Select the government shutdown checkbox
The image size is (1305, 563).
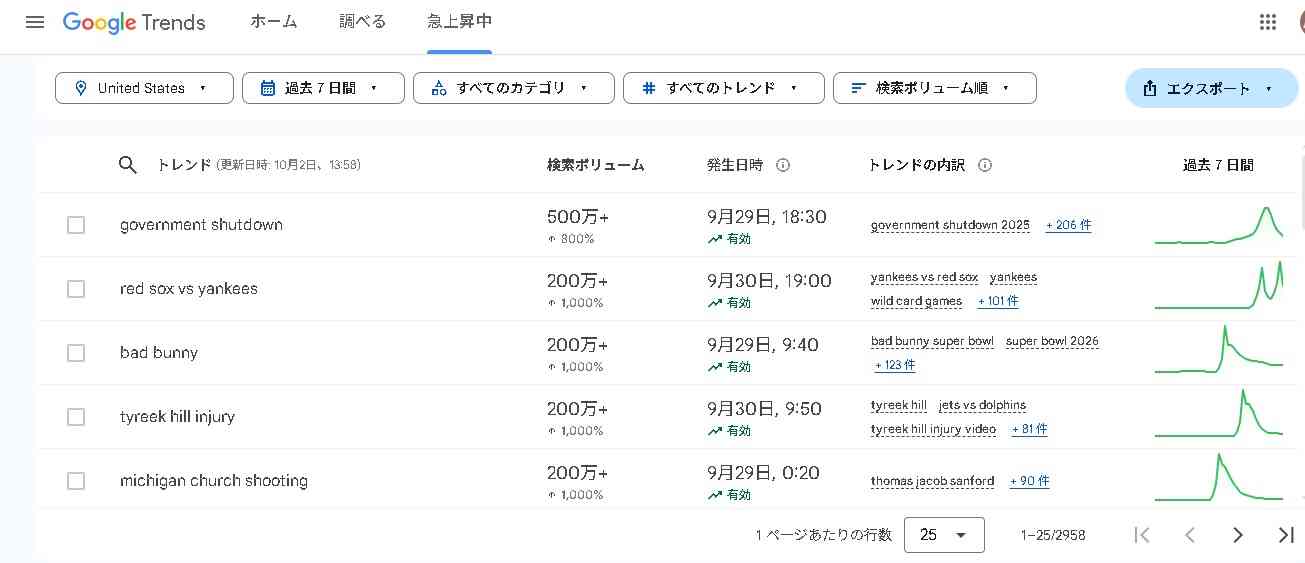(x=76, y=225)
